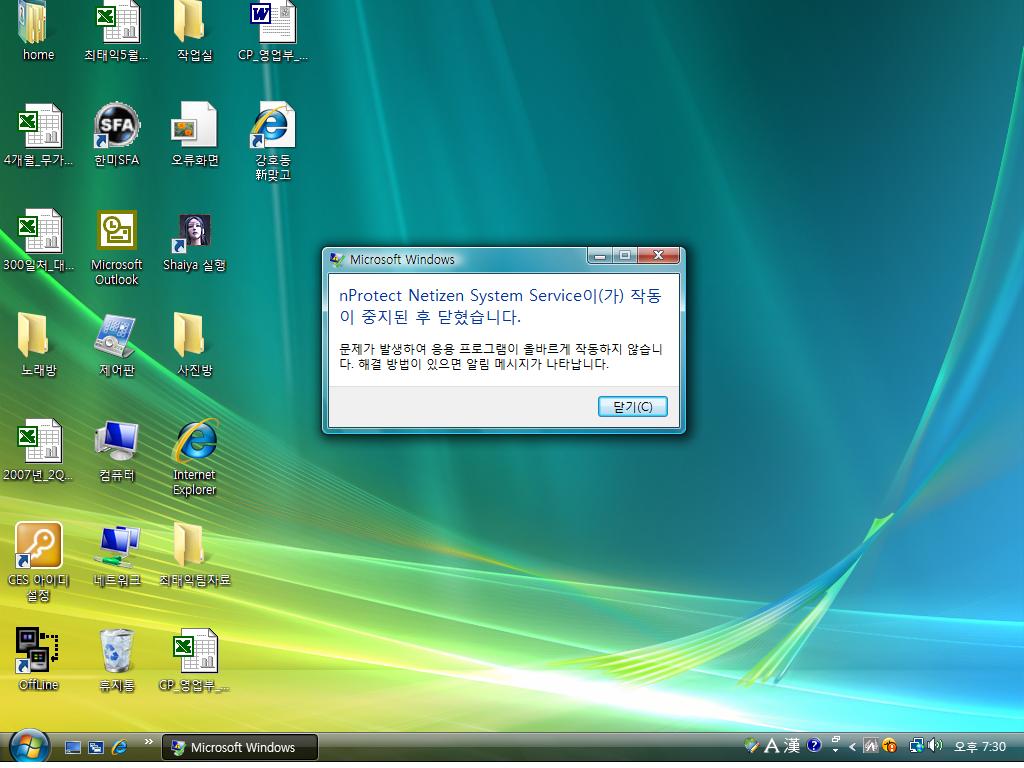Click the clock showing 오후 7:30
Screen dimensions: 1024x768
(980, 746)
